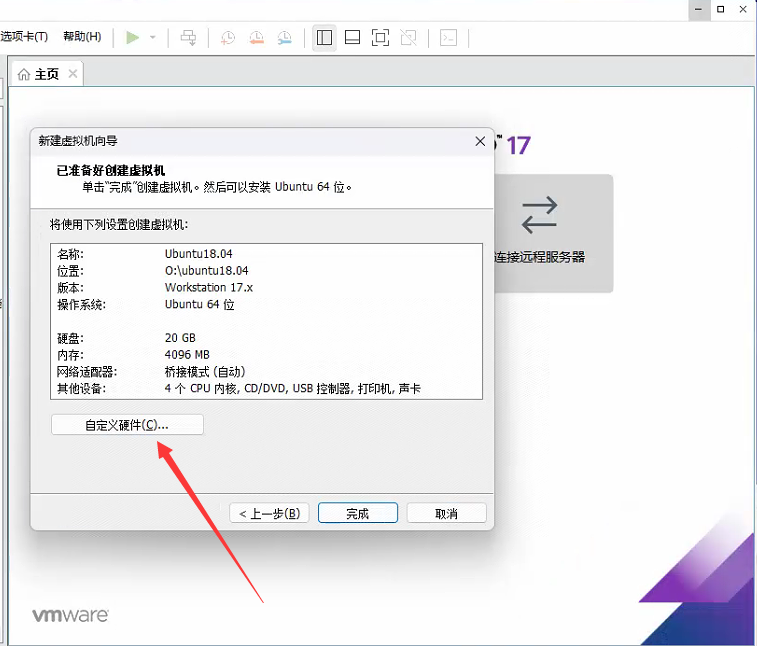Click the Revert to Snapshot icon
Viewport: 757px width, 646px height.
(x=256, y=37)
